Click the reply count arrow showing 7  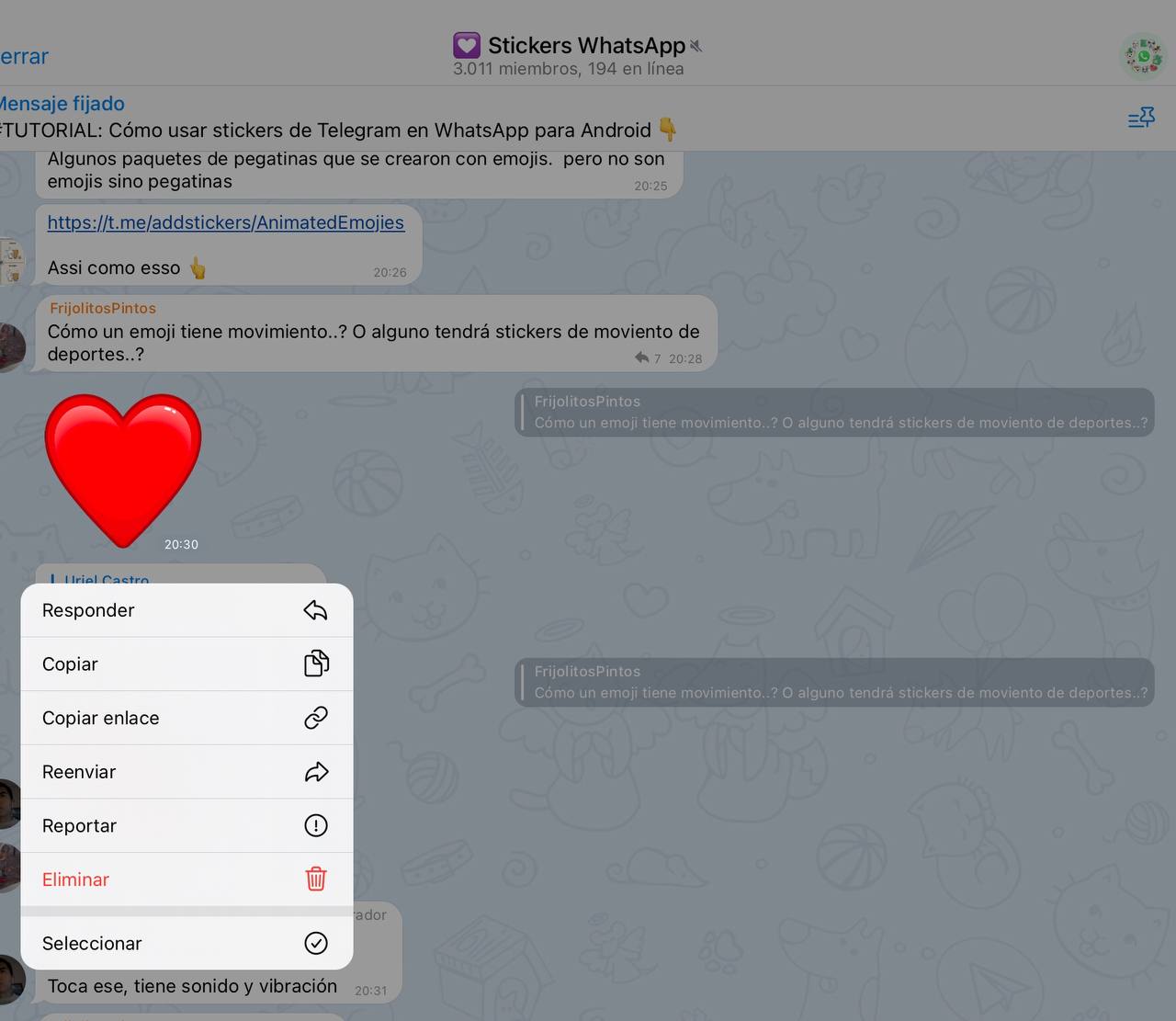(647, 357)
